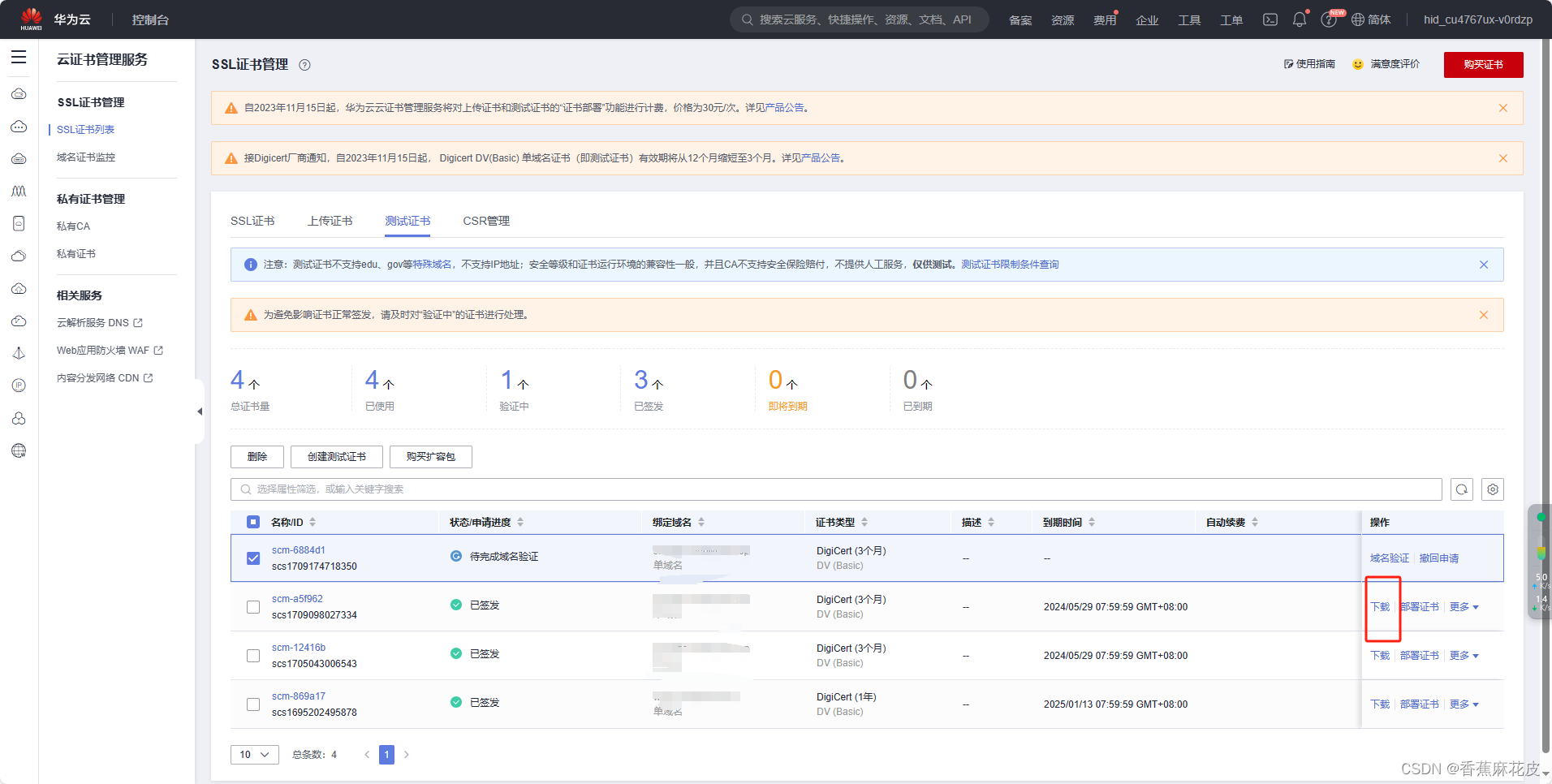Select the scm-a5f962 certificate checkbox

click(253, 607)
